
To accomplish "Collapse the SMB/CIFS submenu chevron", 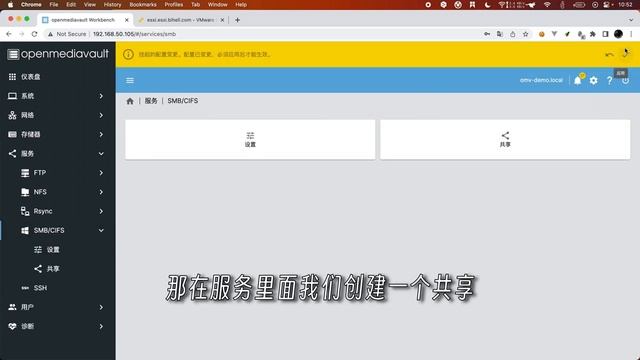I will (101, 230).
